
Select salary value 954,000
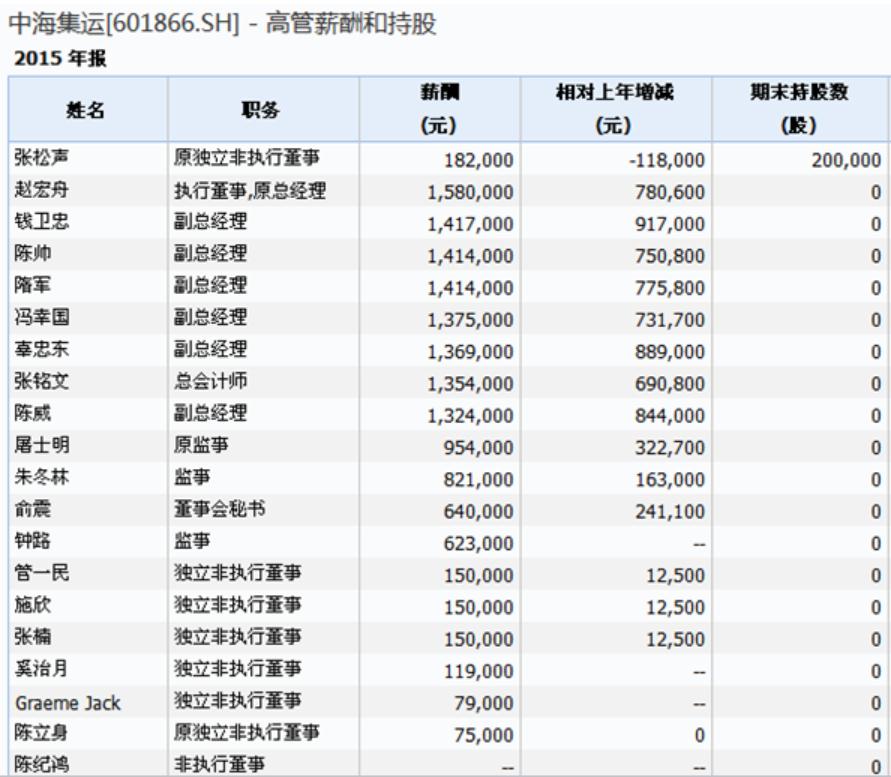click(478, 447)
